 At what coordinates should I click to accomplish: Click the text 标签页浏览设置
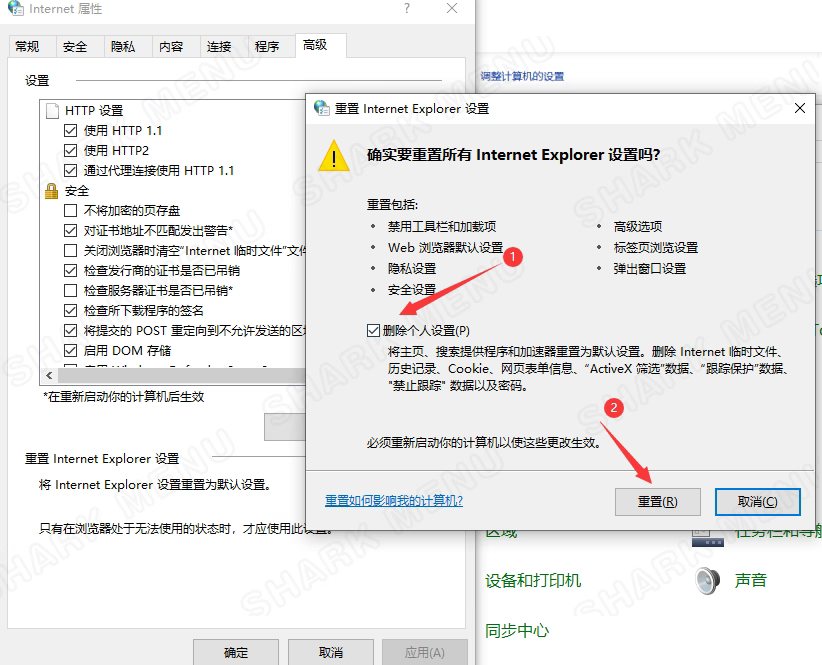pyautogui.click(x=656, y=247)
